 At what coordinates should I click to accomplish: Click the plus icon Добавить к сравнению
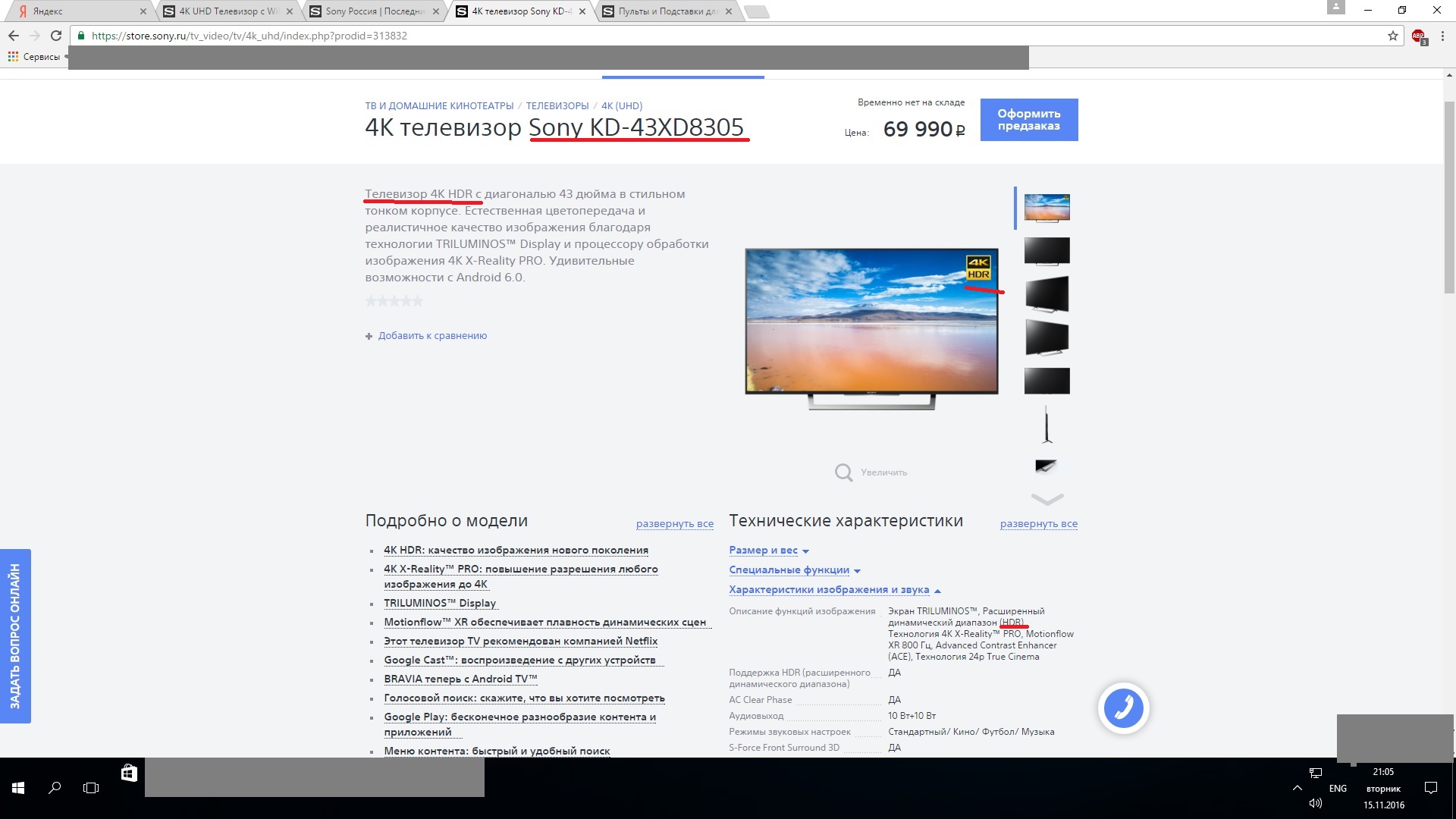tap(369, 336)
